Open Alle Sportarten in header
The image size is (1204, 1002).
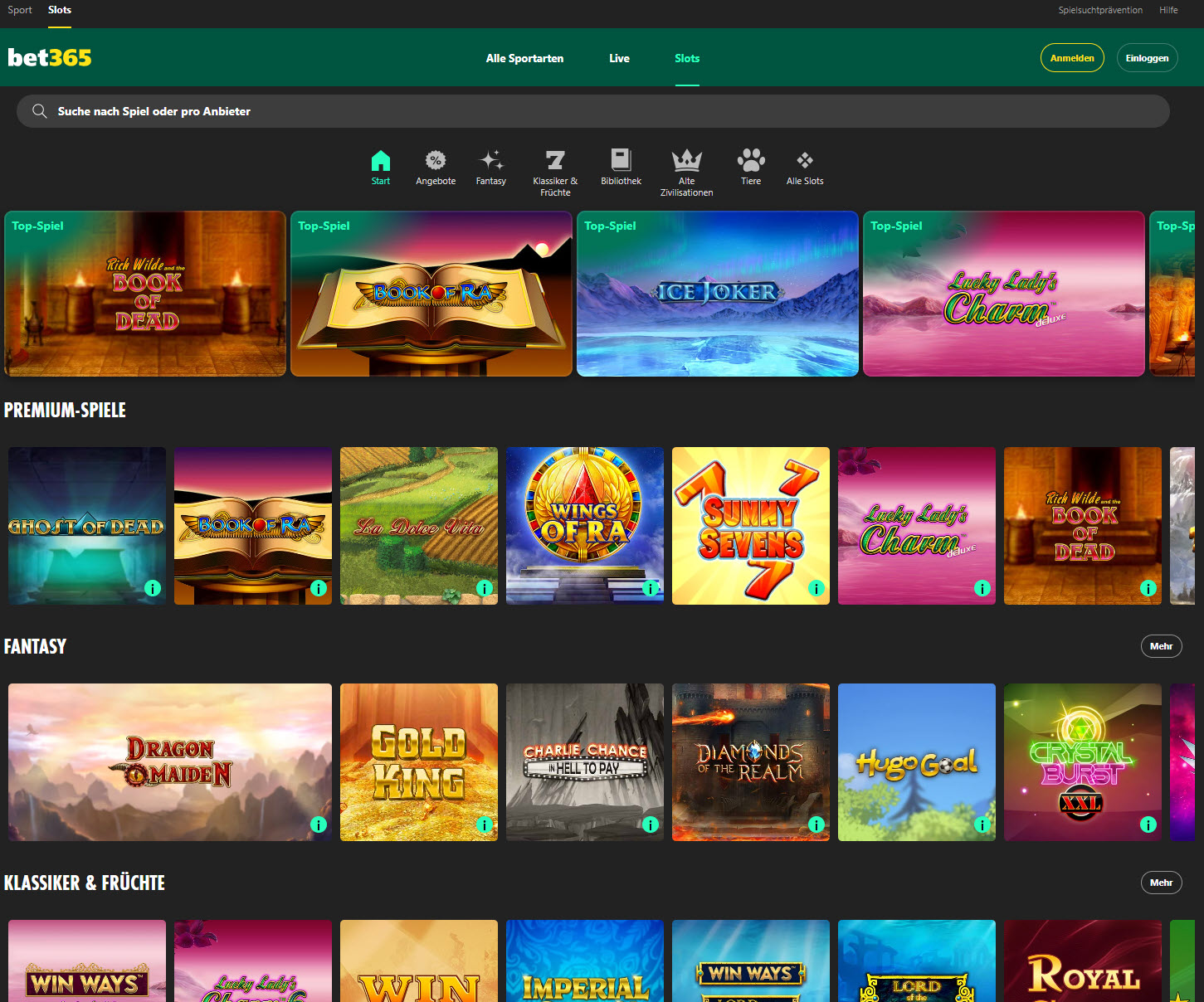[524, 58]
